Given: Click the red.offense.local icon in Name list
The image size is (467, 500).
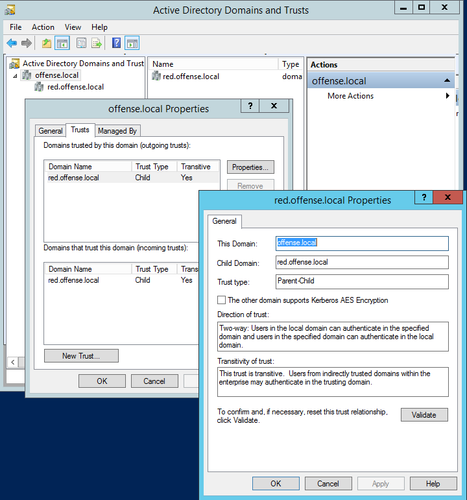Looking at the screenshot, I should pyautogui.click(x=156, y=76).
